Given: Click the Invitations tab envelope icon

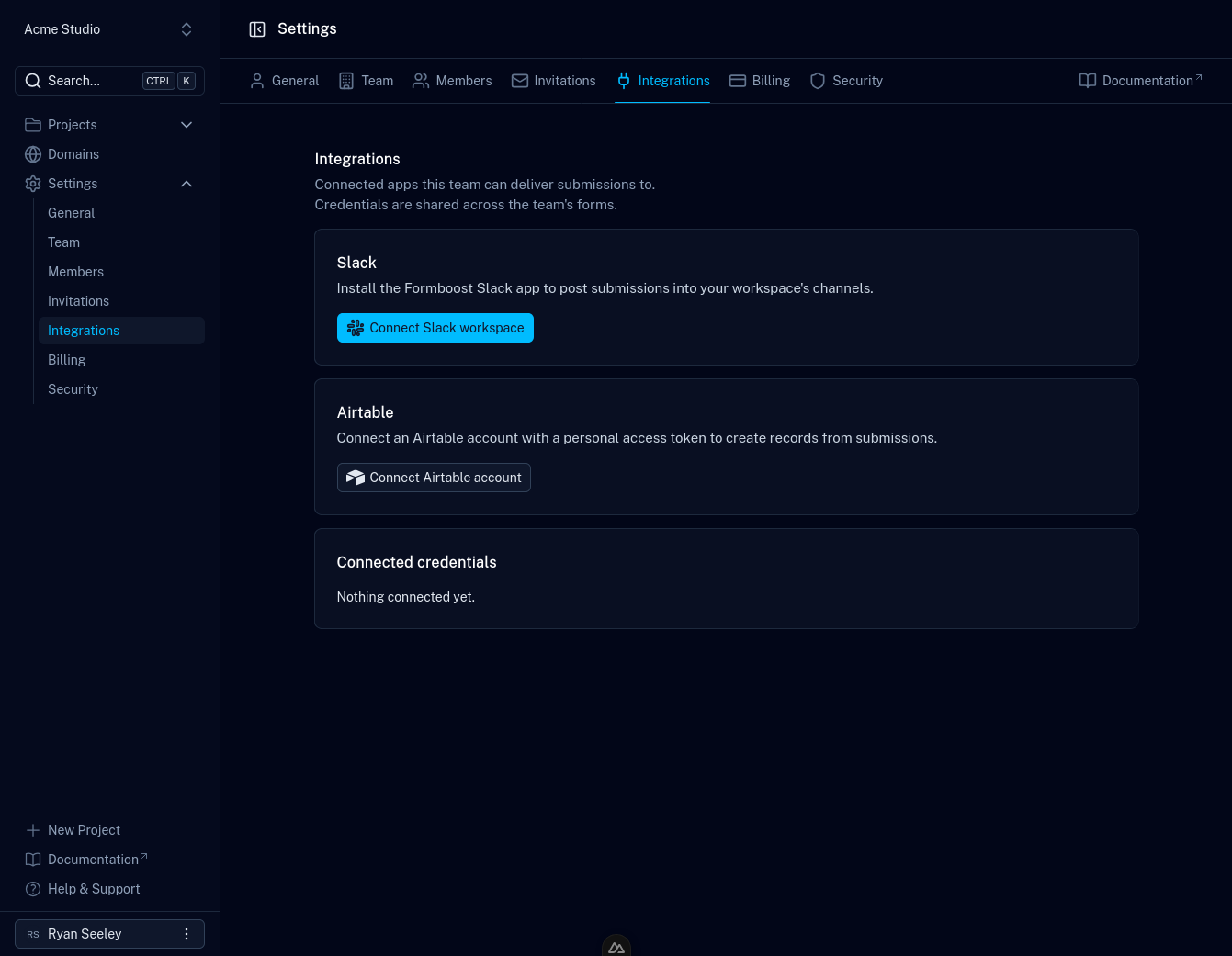Looking at the screenshot, I should click(x=520, y=81).
